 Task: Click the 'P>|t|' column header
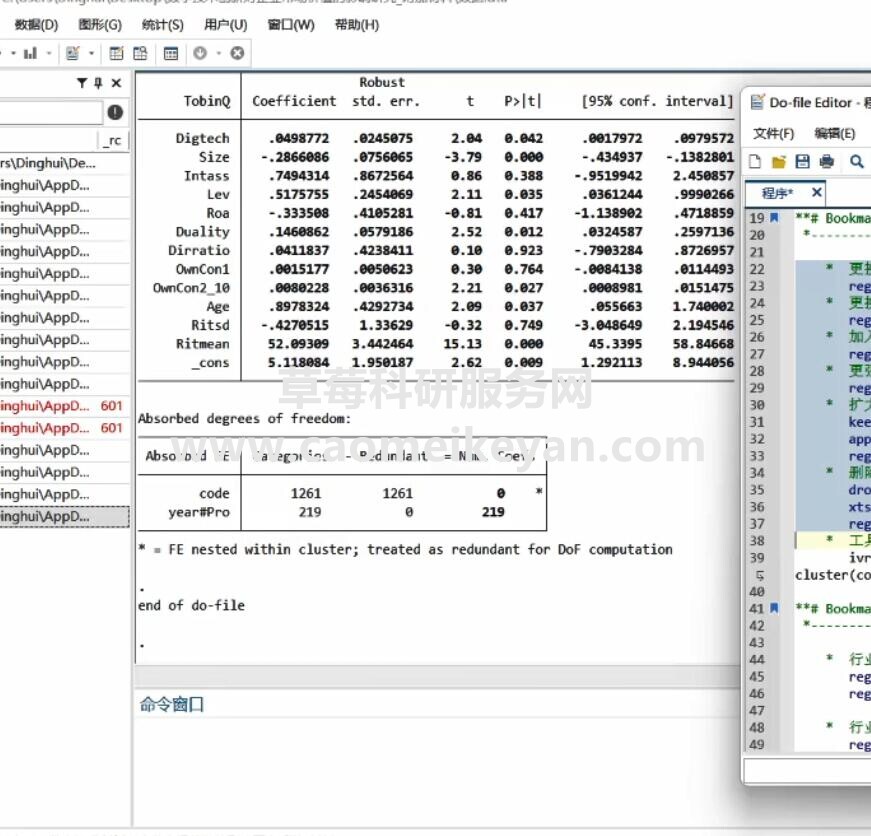click(x=522, y=101)
